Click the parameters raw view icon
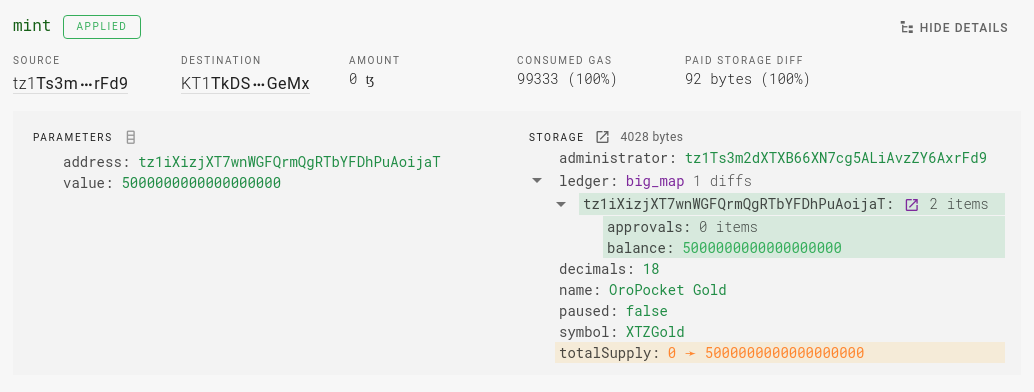Image resolution: width=1034 pixels, height=392 pixels. coord(131,137)
